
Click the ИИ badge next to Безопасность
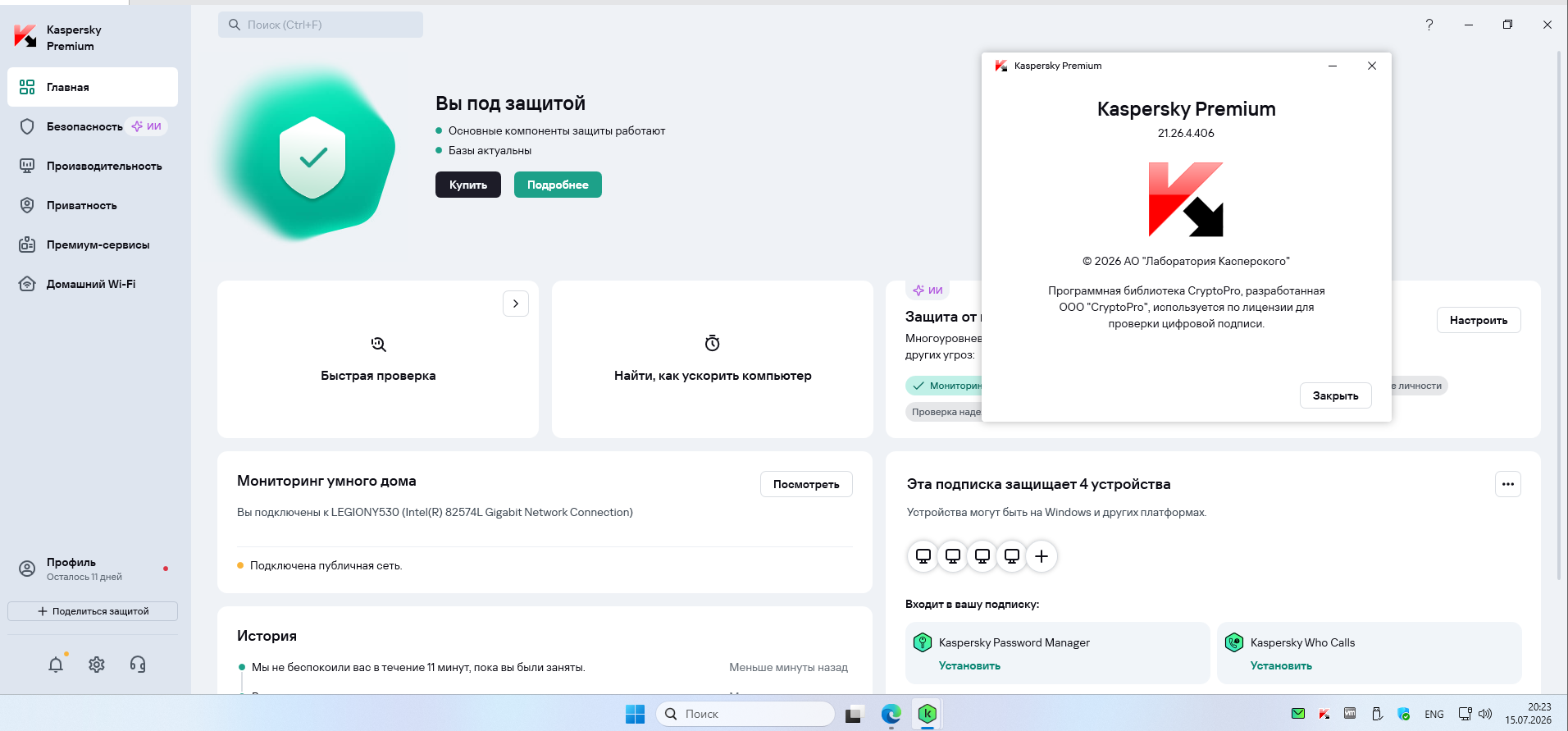(x=148, y=126)
